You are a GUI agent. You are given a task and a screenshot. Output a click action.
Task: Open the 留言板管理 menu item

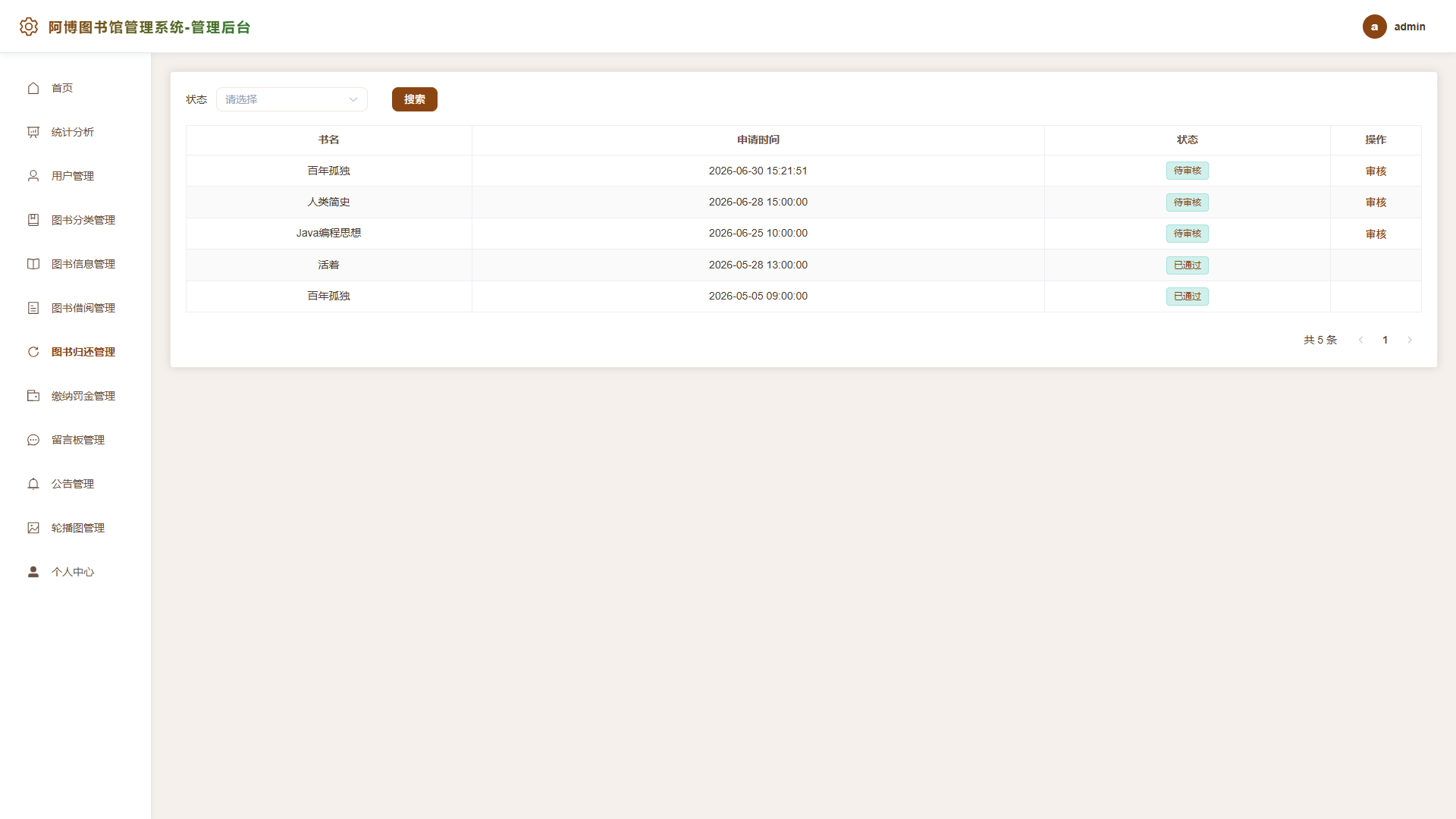[76, 440]
